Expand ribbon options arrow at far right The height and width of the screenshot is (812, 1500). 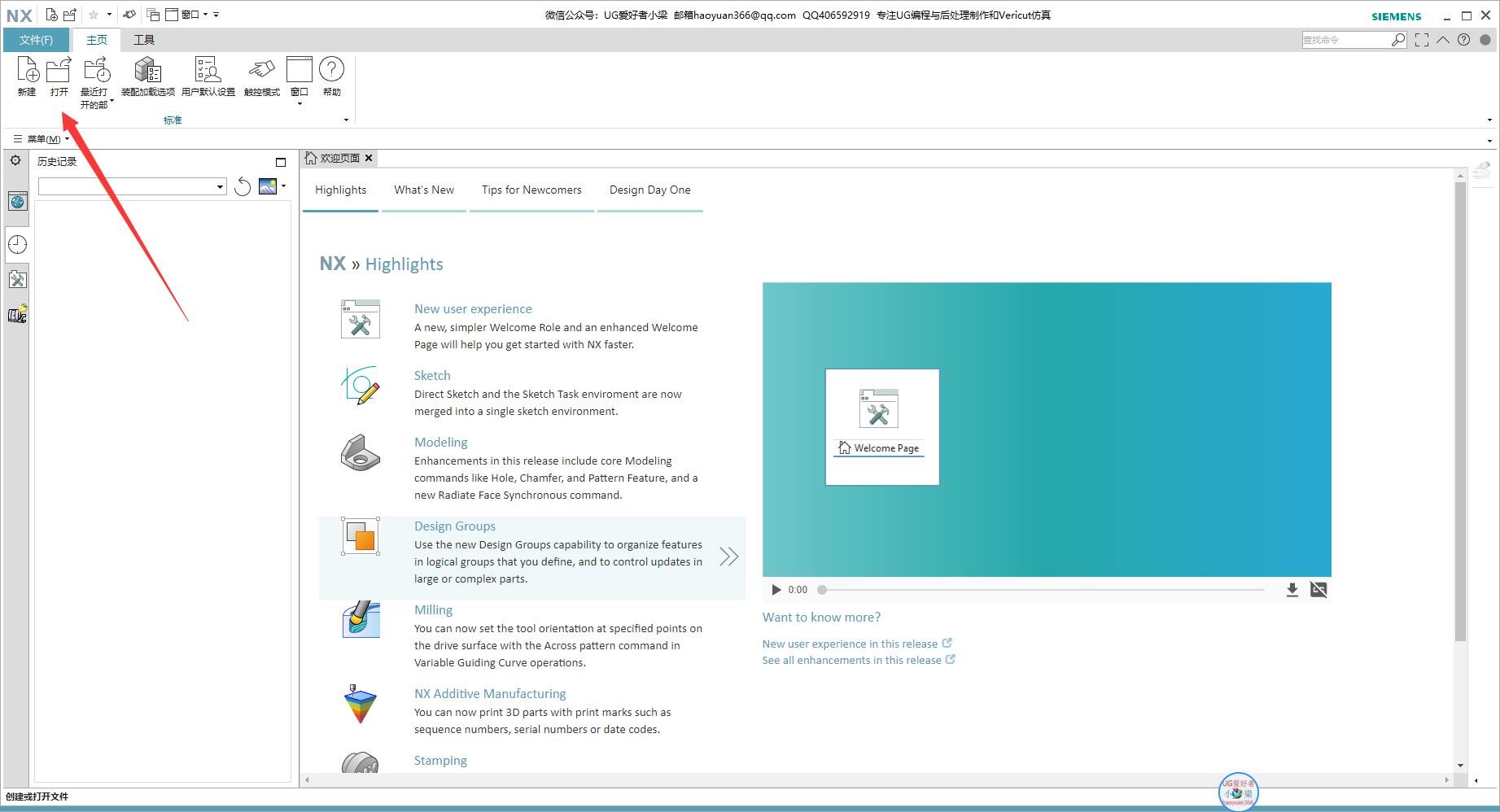click(x=1489, y=120)
